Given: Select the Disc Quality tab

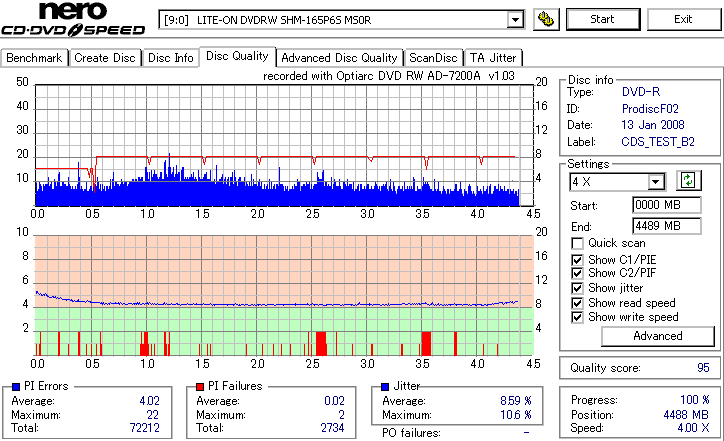Looking at the screenshot, I should tap(237, 56).
